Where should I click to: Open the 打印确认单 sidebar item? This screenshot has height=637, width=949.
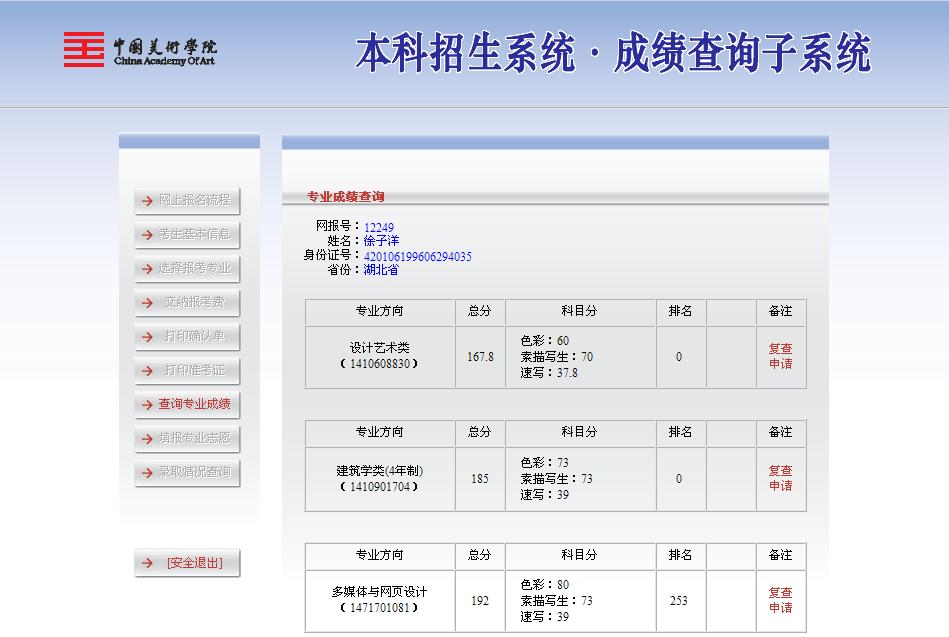point(187,336)
